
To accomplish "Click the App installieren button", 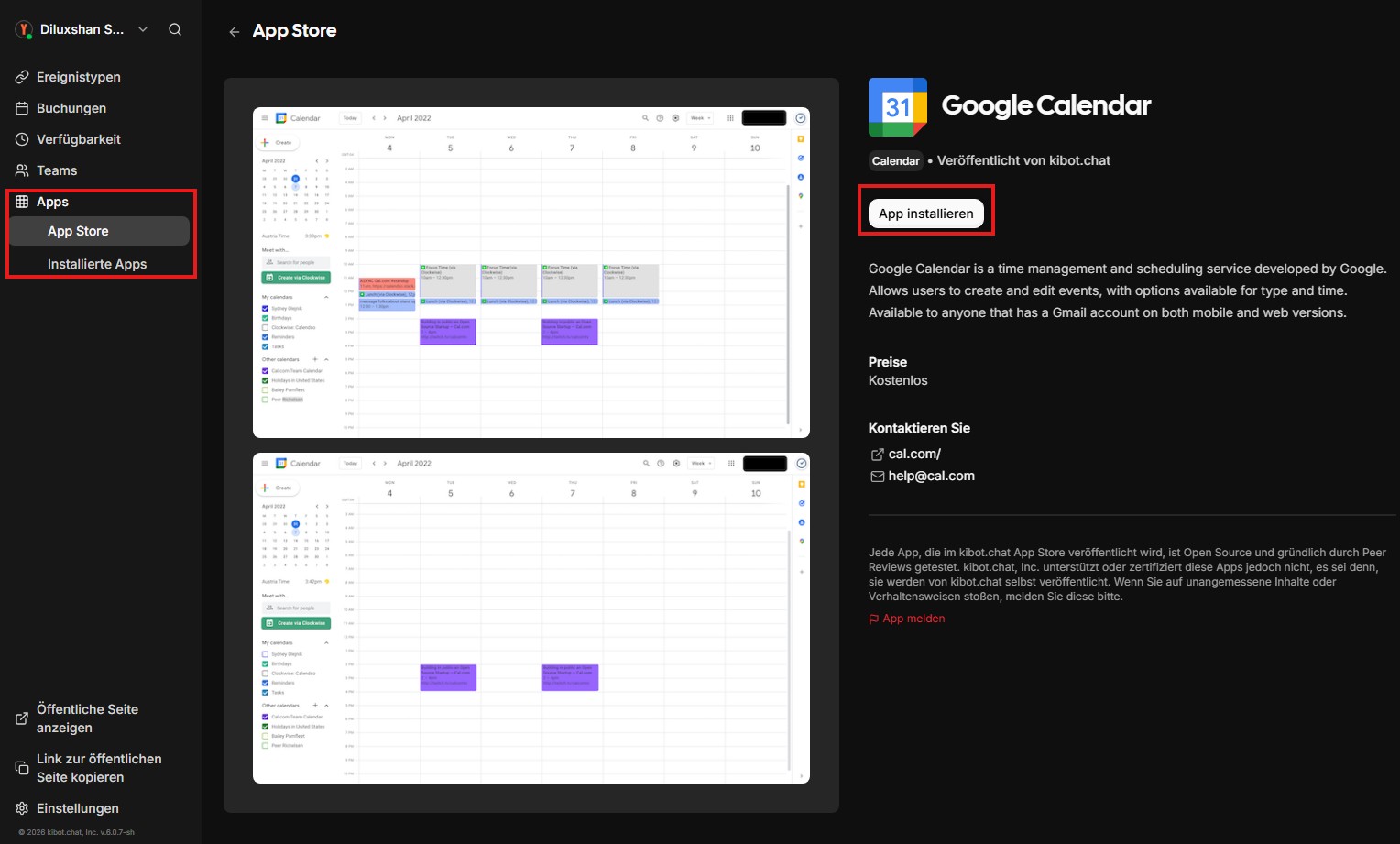I will click(926, 214).
